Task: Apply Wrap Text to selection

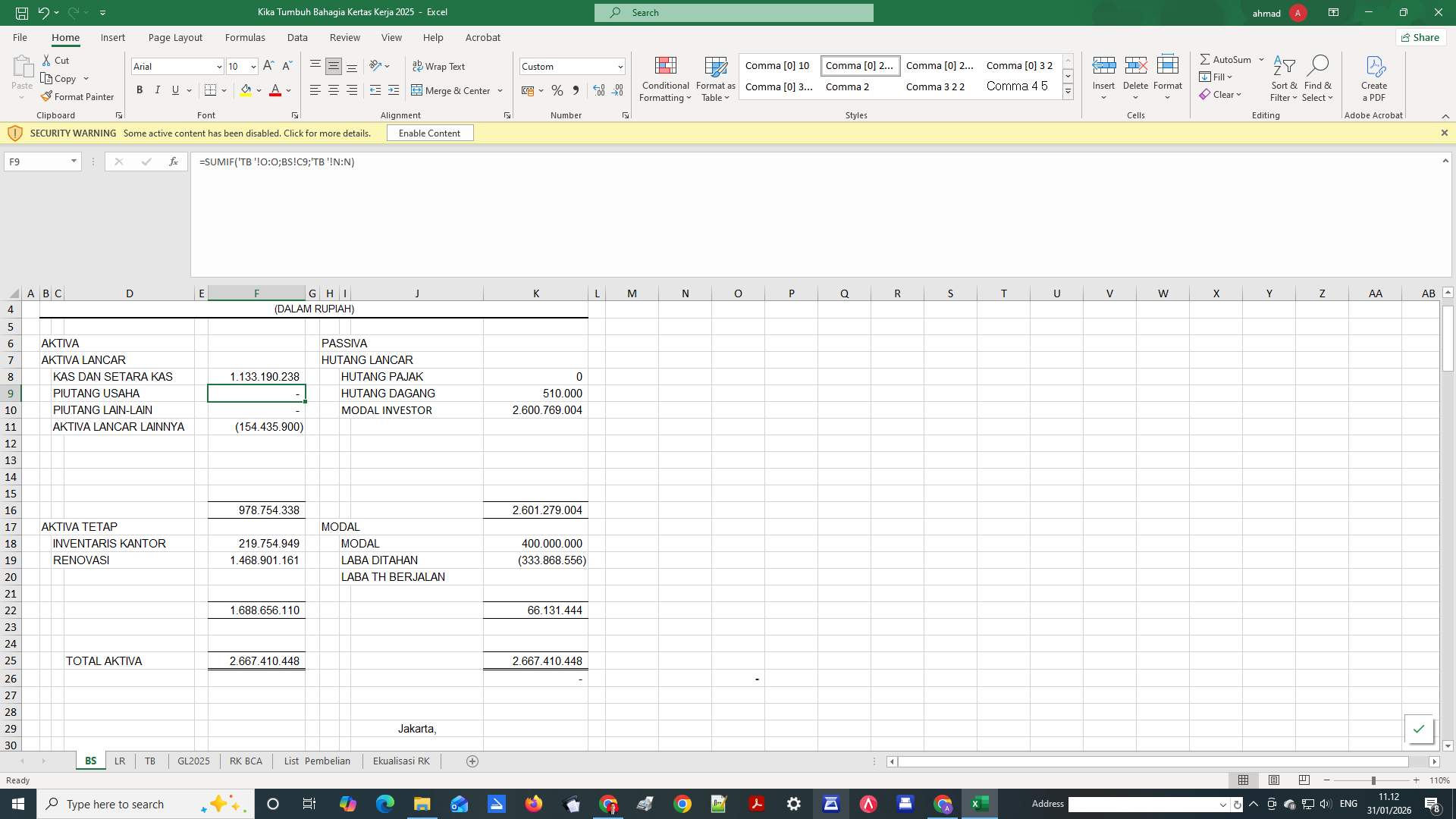Action: coord(440,66)
